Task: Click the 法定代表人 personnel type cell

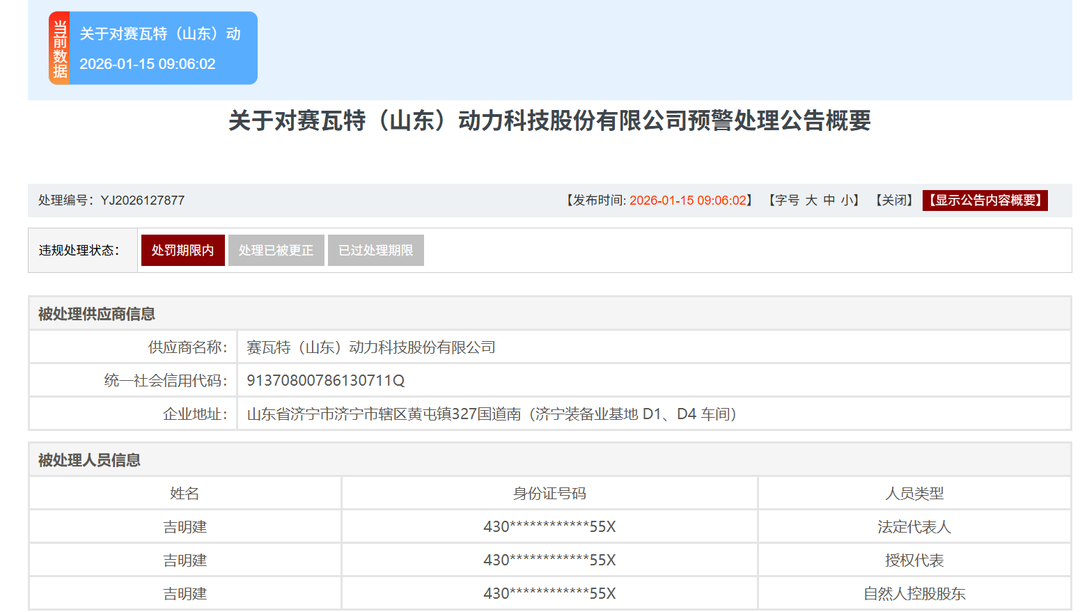Action: 914,526
